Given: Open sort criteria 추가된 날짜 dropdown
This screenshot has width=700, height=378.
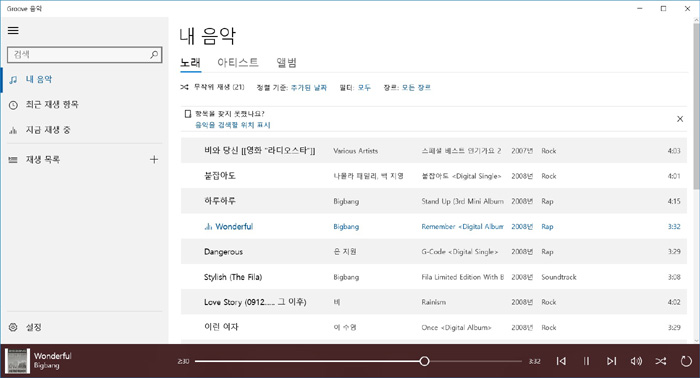Looking at the screenshot, I should click(309, 87).
